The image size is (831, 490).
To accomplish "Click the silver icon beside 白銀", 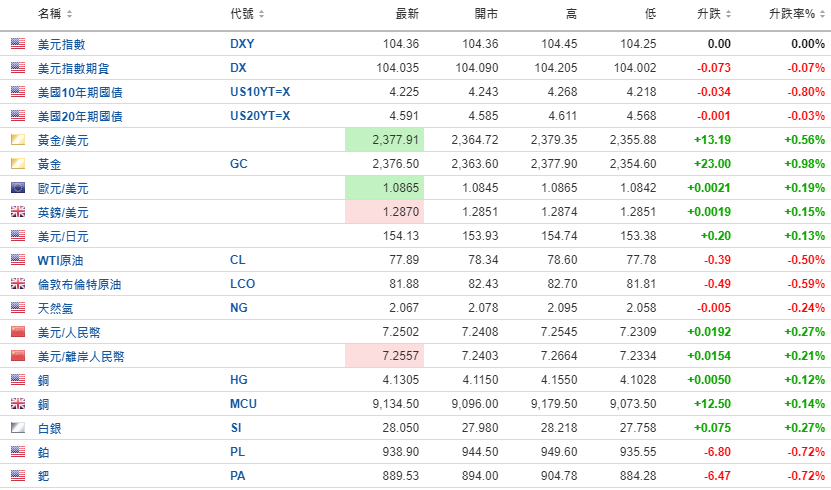I will click(18, 428).
